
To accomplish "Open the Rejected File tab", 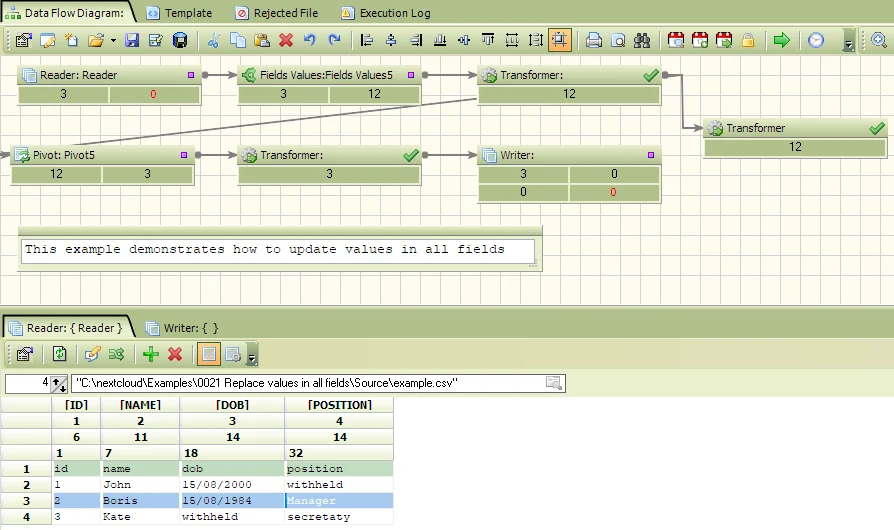I will click(x=277, y=13).
